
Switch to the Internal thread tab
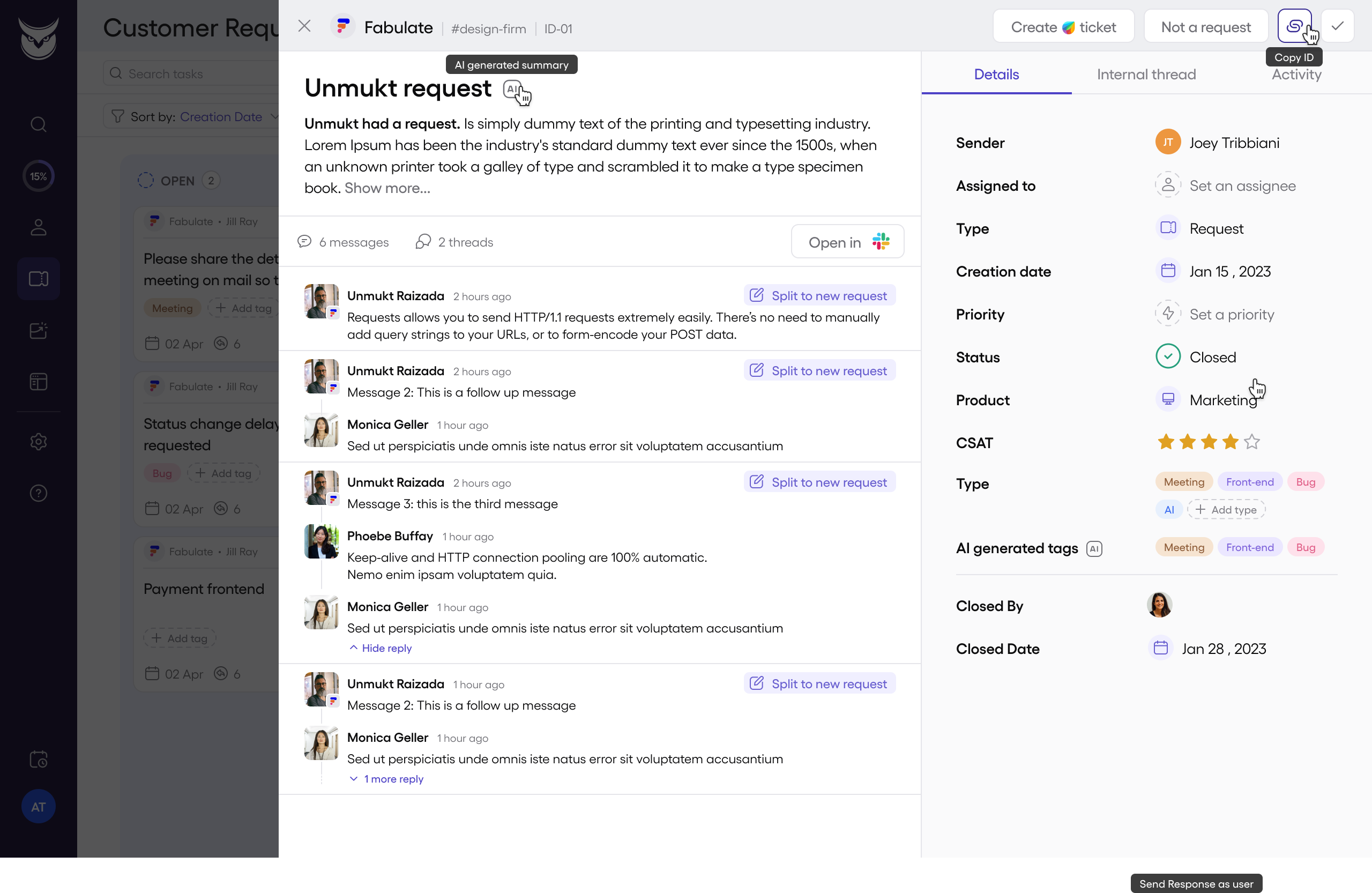coord(1146,75)
